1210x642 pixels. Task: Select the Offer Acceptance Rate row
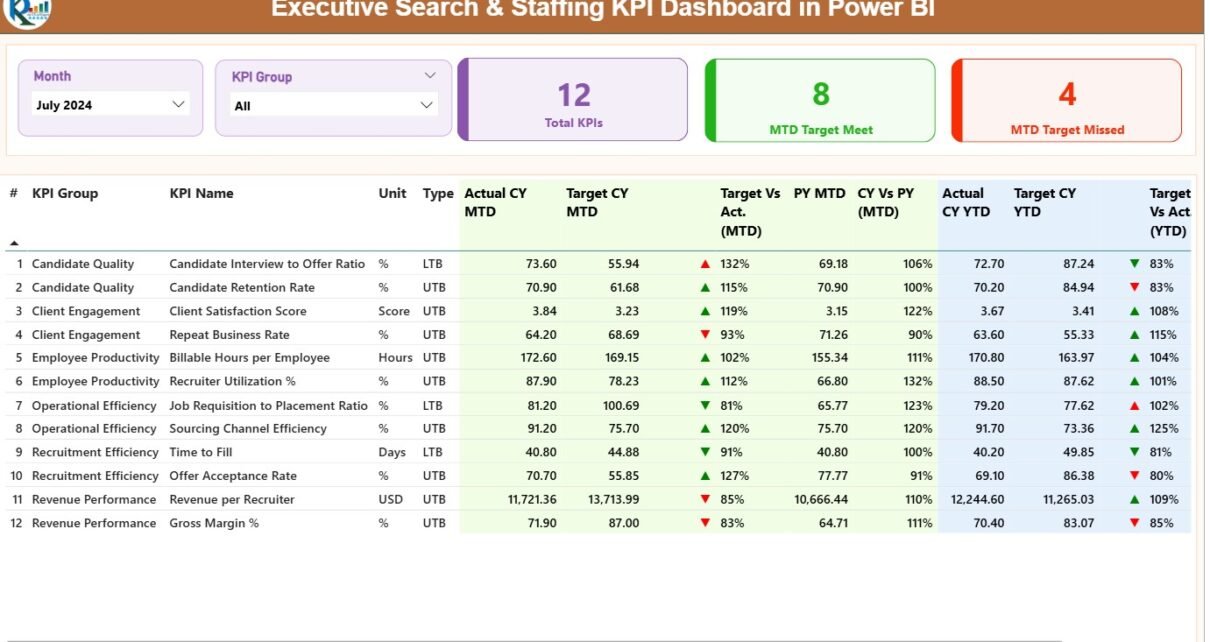pos(233,476)
